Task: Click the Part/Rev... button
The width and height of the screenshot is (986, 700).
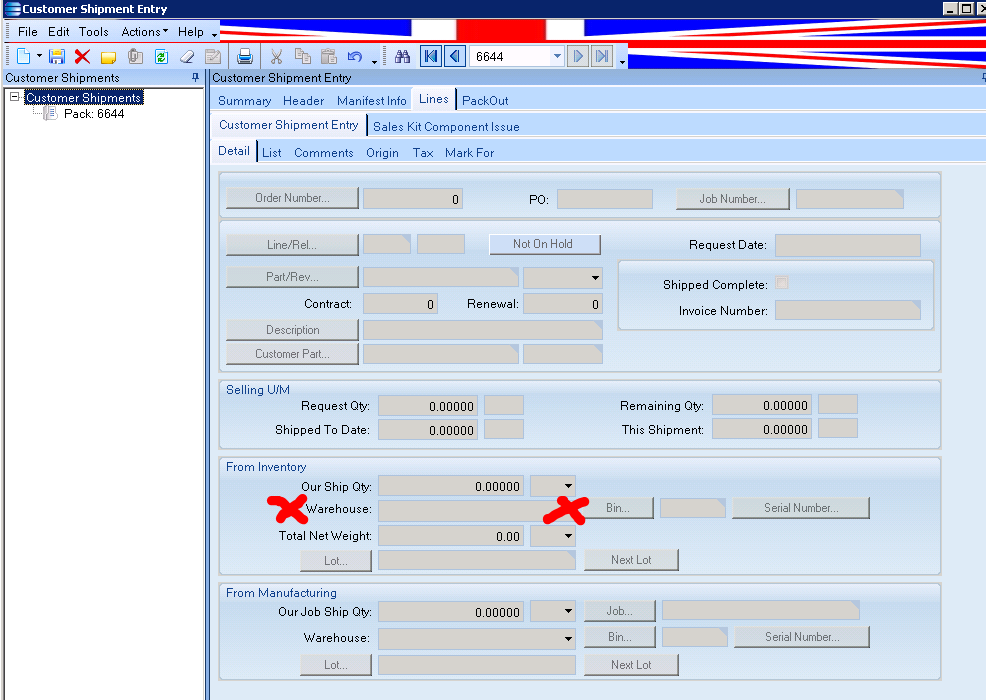Action: click(x=292, y=277)
